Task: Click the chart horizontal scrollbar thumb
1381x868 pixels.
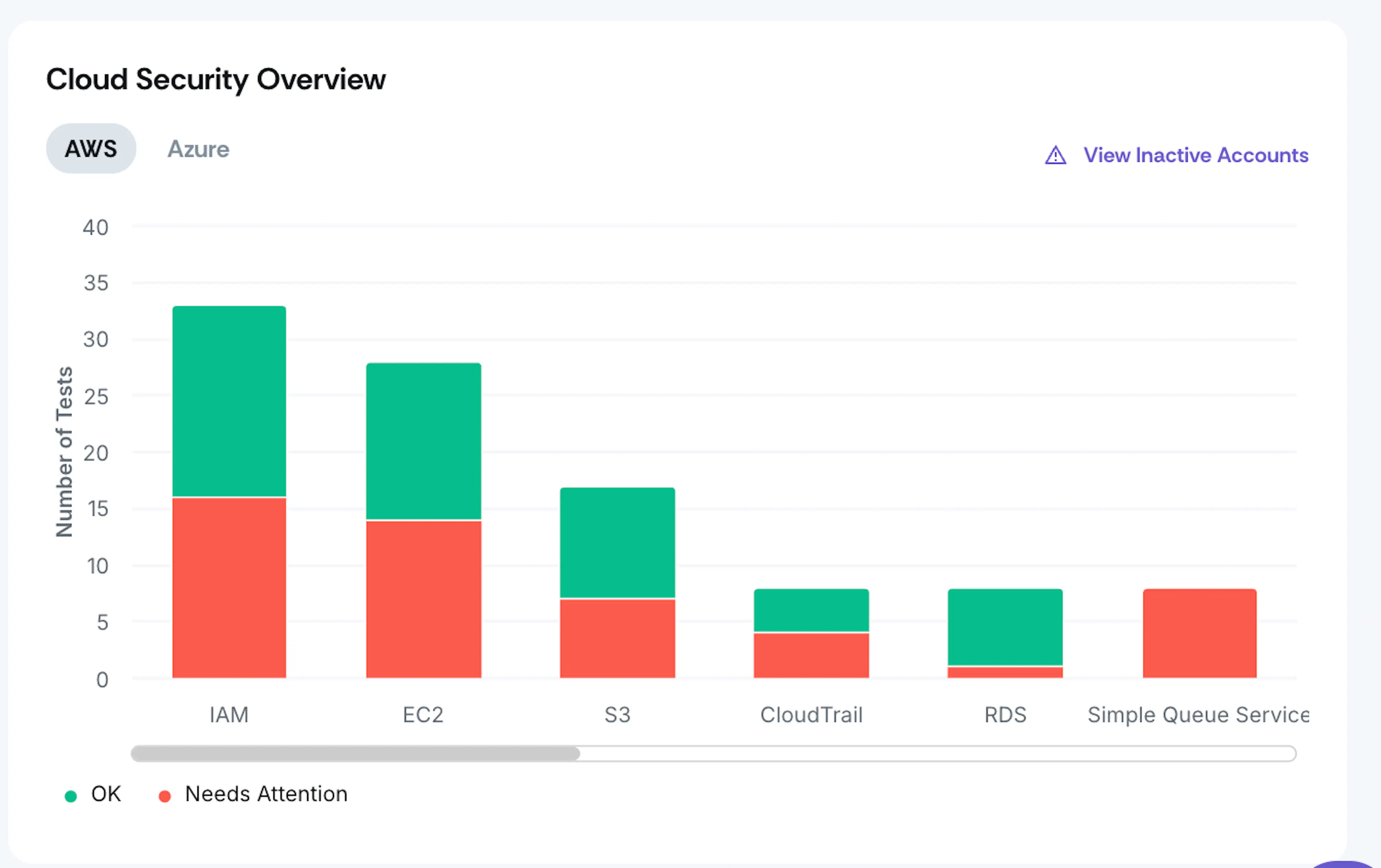Action: click(356, 753)
